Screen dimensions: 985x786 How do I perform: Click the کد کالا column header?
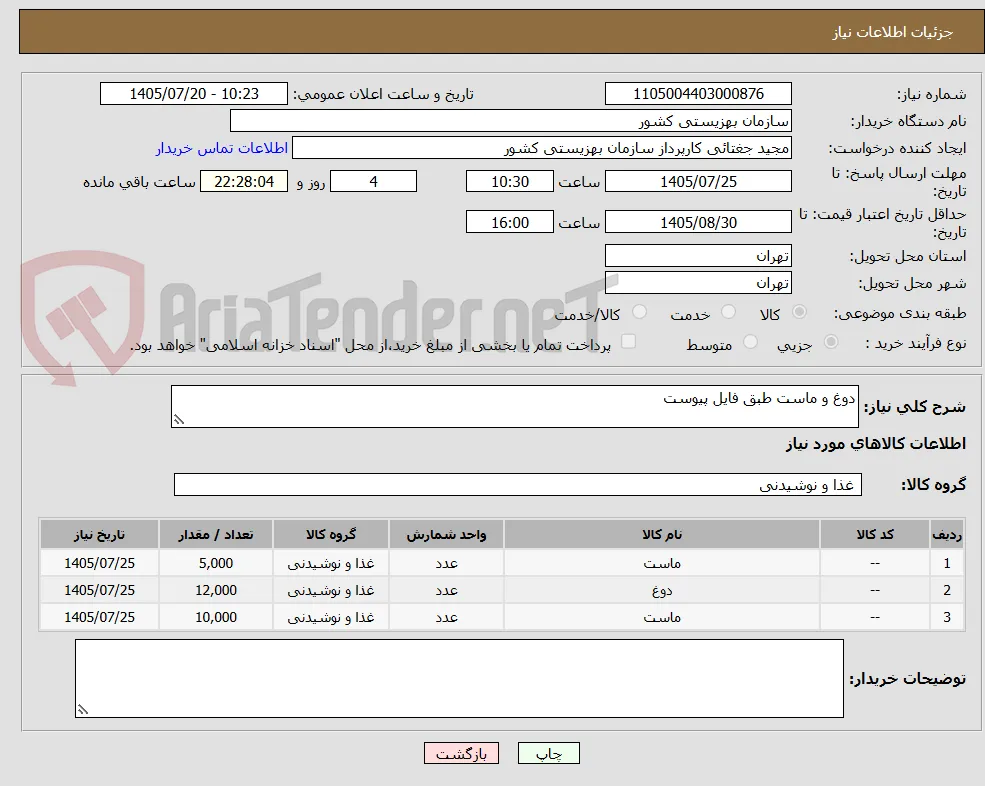click(x=875, y=534)
